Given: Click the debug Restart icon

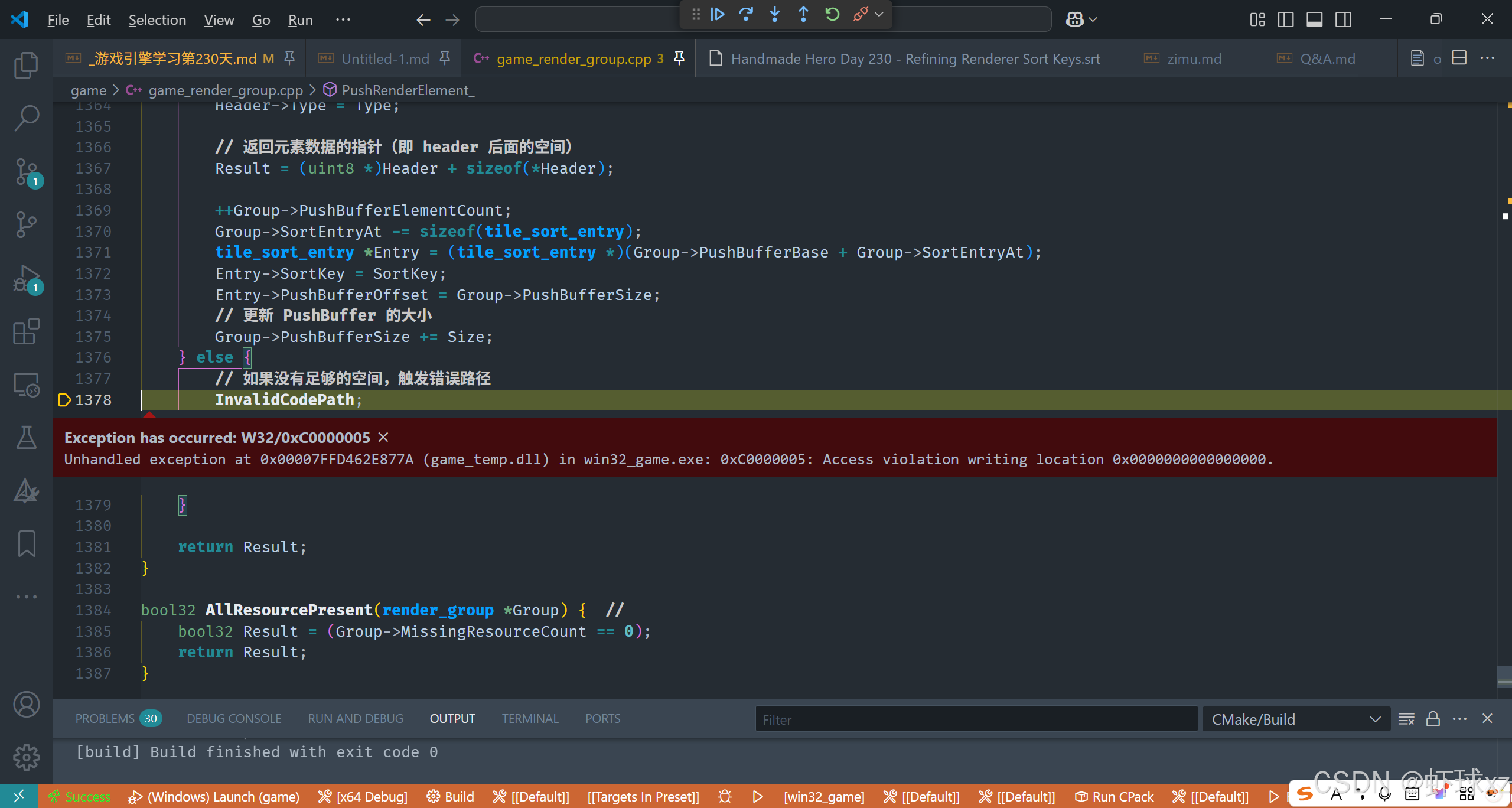Looking at the screenshot, I should (x=832, y=14).
